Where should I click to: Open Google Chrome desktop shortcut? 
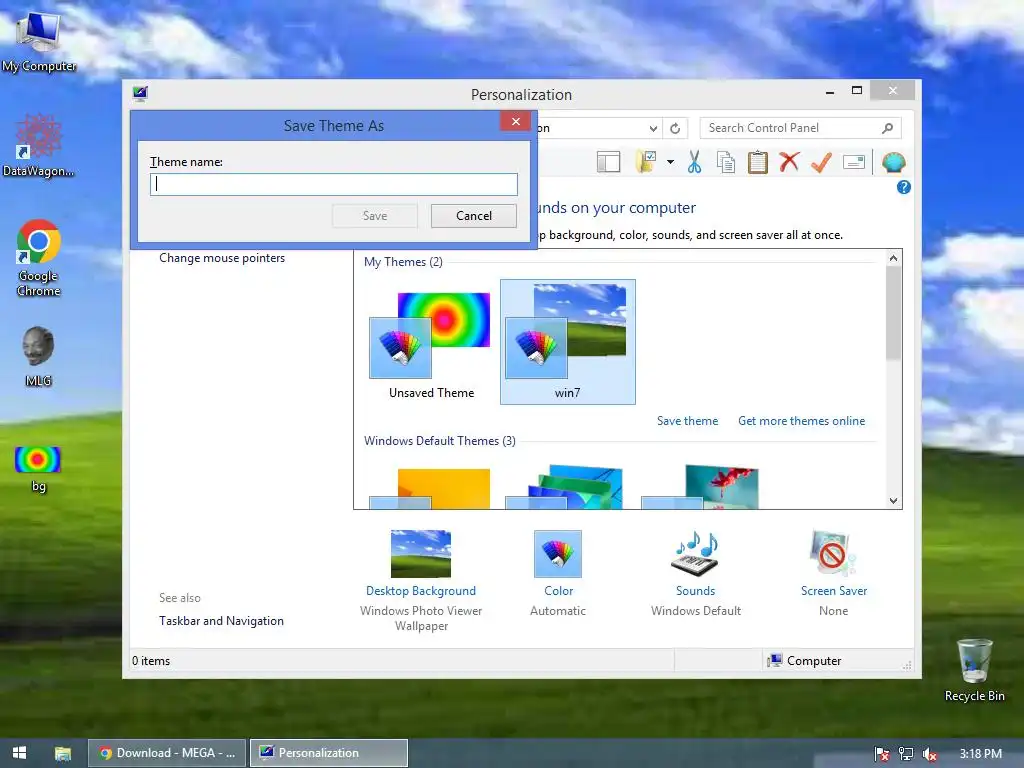[39, 258]
